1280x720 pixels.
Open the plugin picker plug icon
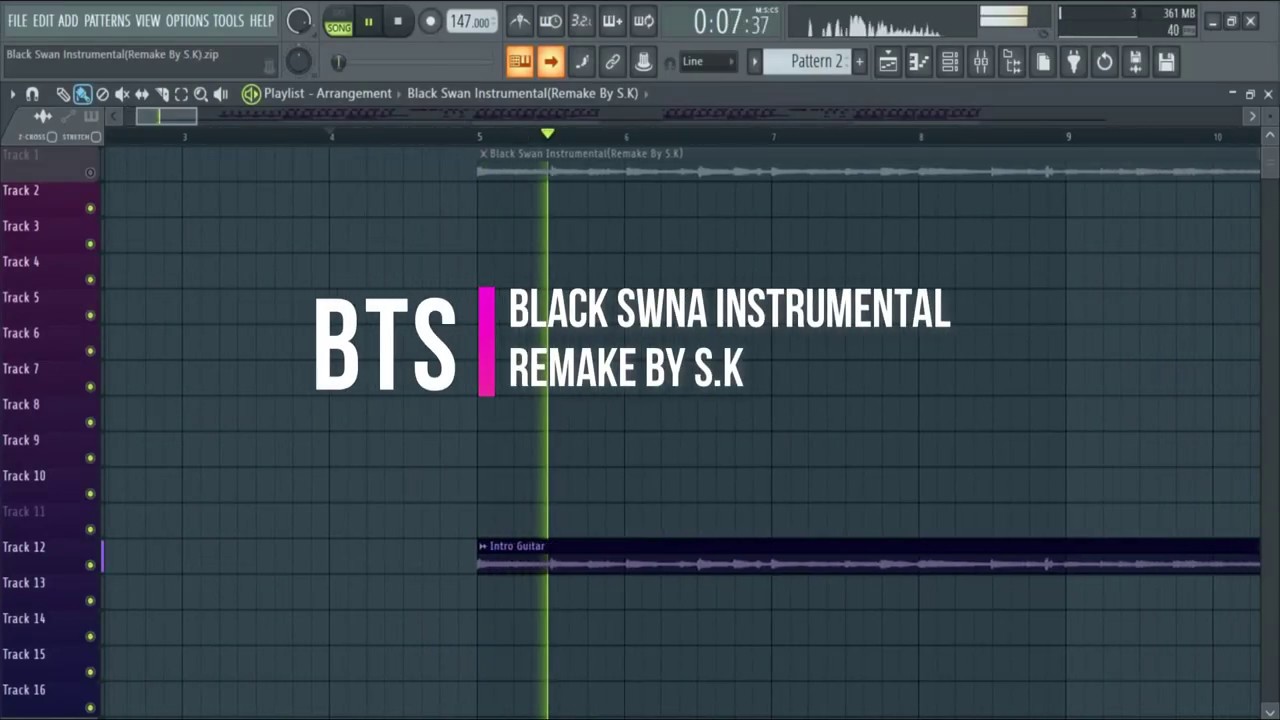(1074, 62)
